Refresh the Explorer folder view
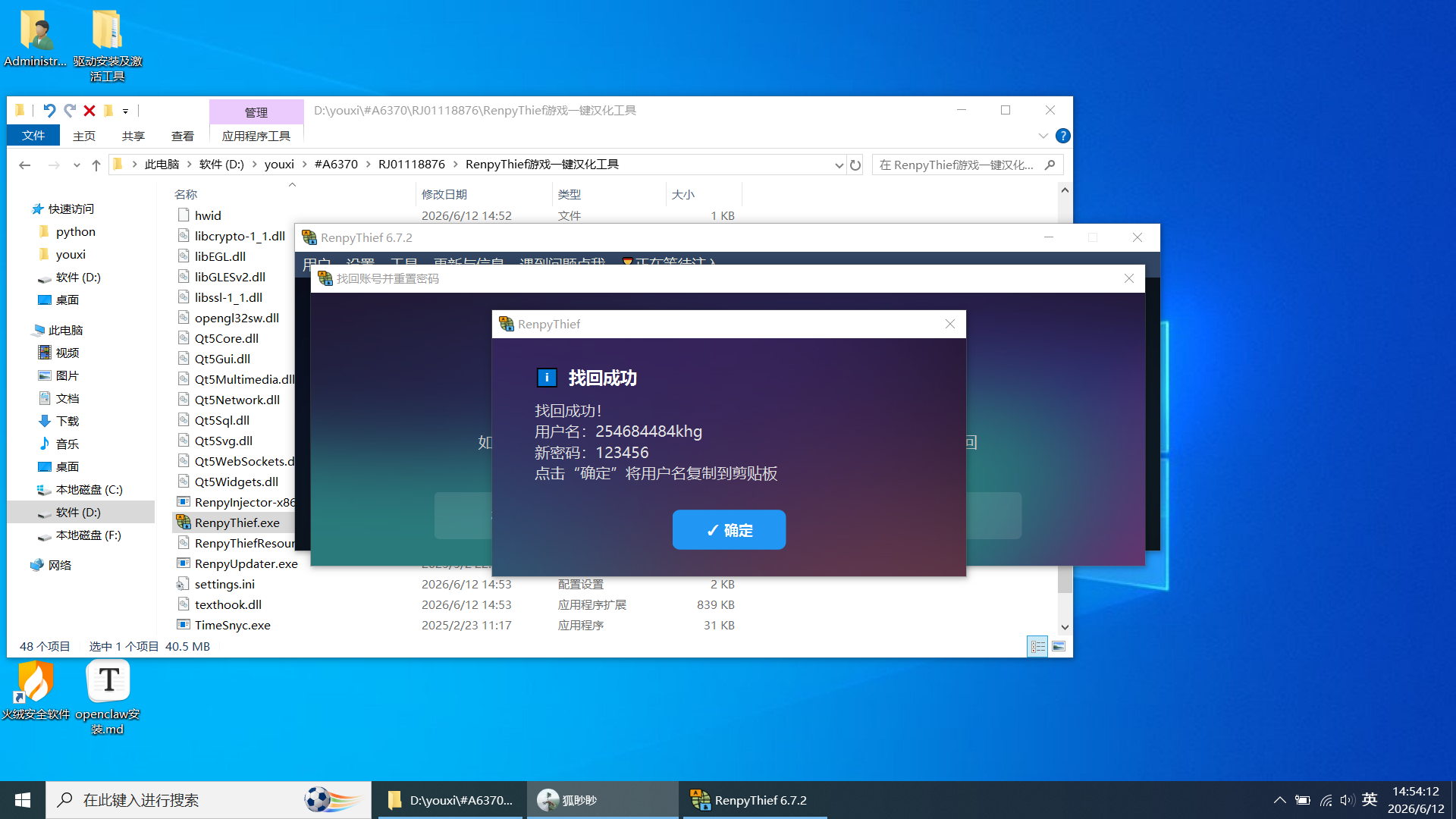This screenshot has width=1456, height=819. point(855,165)
